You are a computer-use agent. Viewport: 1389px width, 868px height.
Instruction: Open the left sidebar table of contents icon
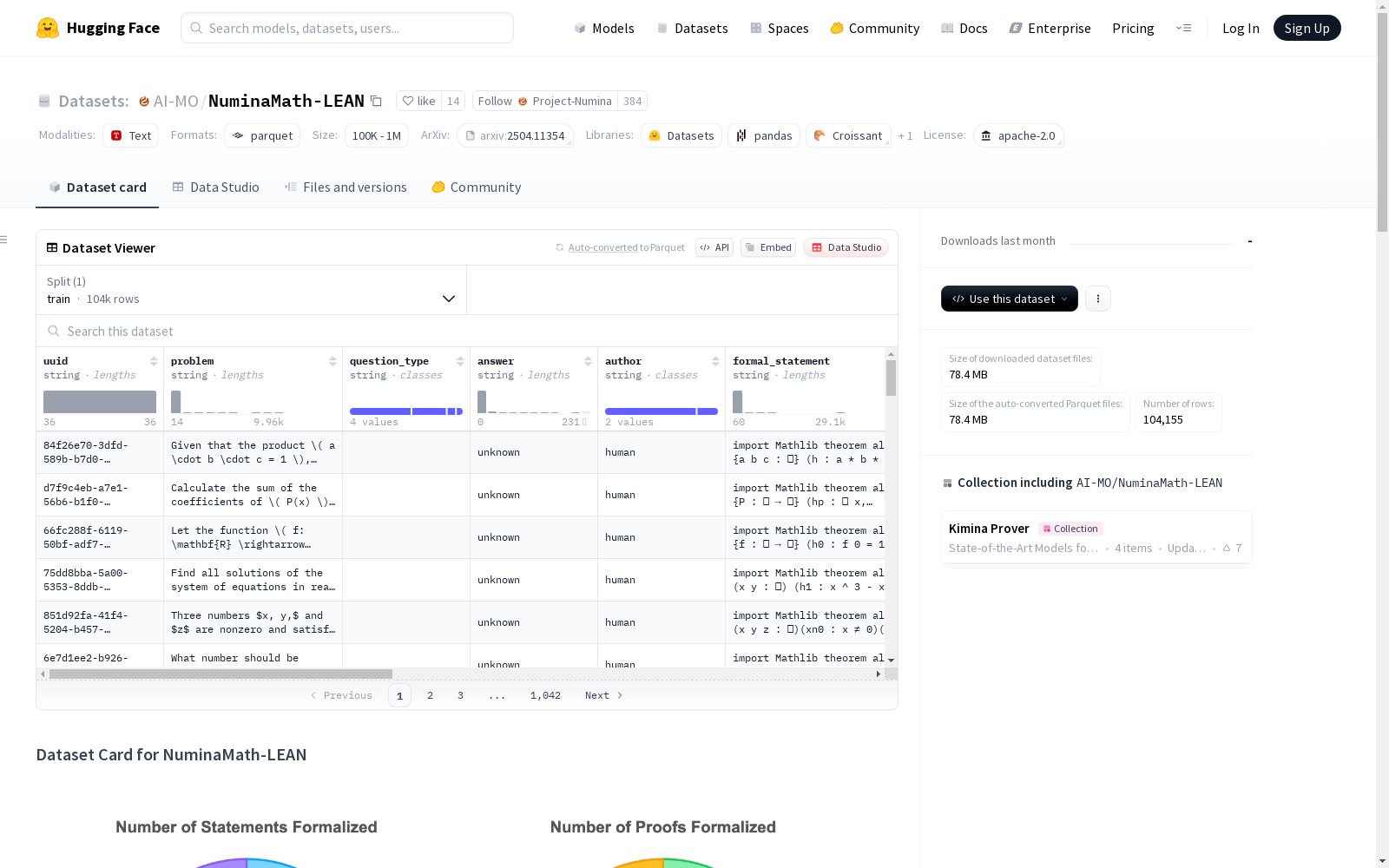[x=4, y=240]
